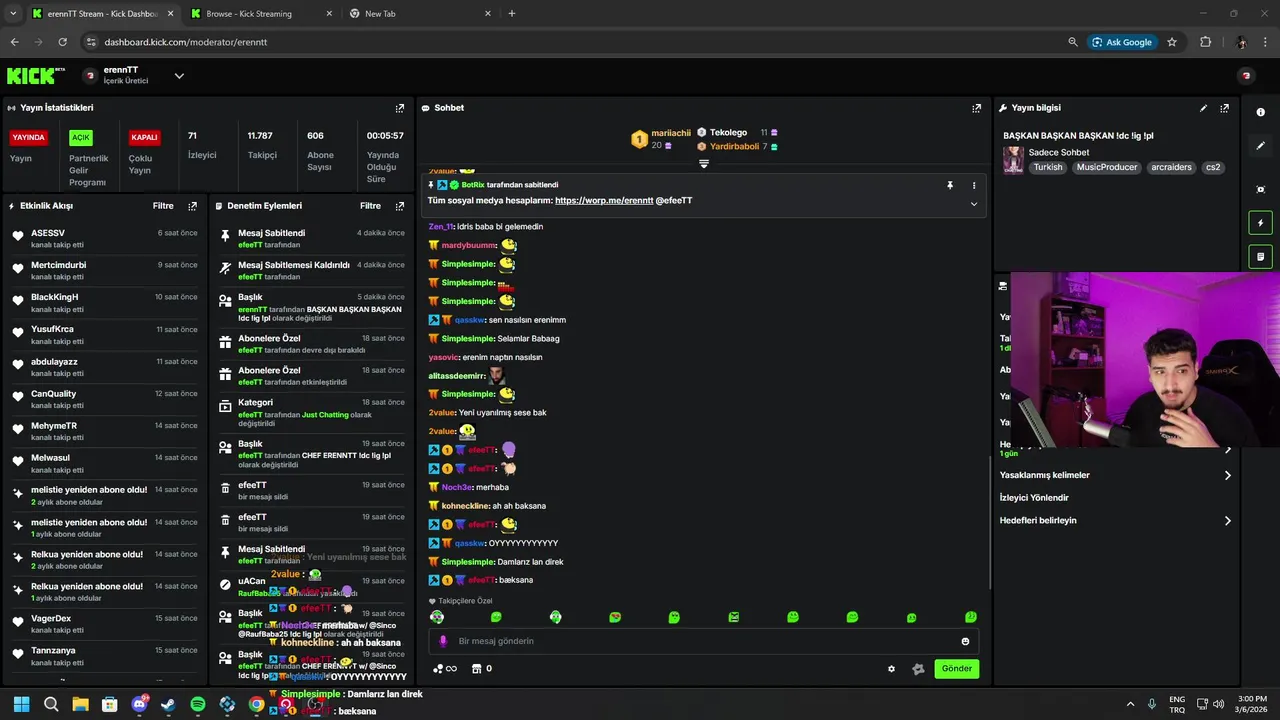Pop out the Yayın bilgisi panel

[1224, 108]
